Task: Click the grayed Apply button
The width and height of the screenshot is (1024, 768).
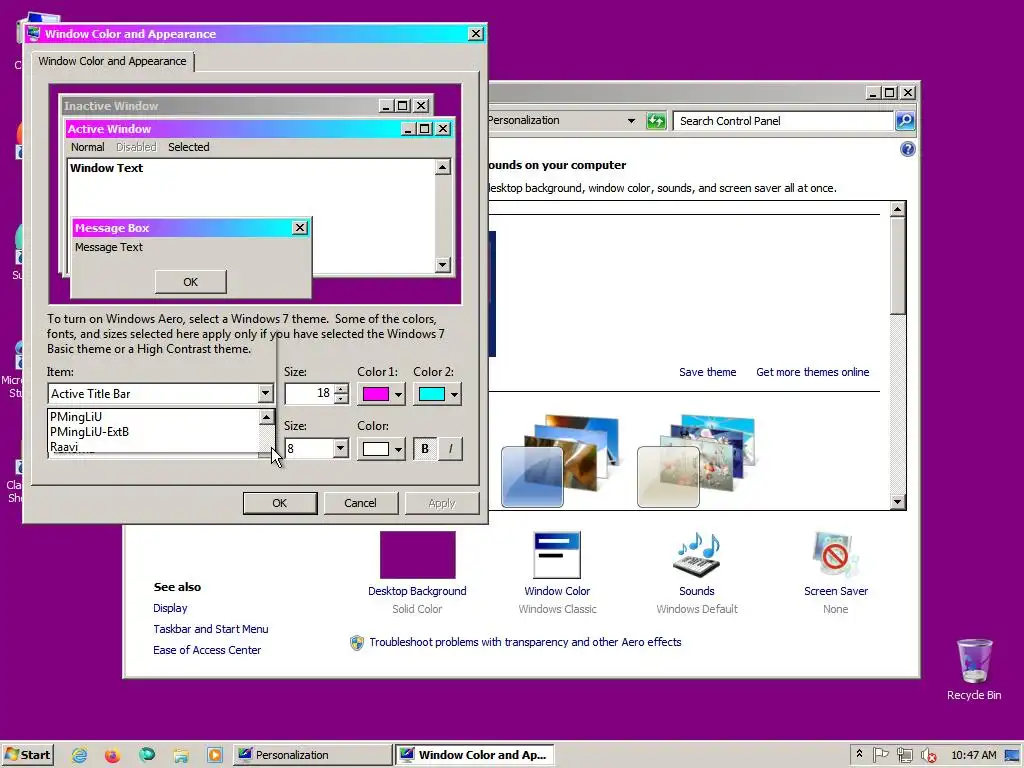Action: point(441,504)
